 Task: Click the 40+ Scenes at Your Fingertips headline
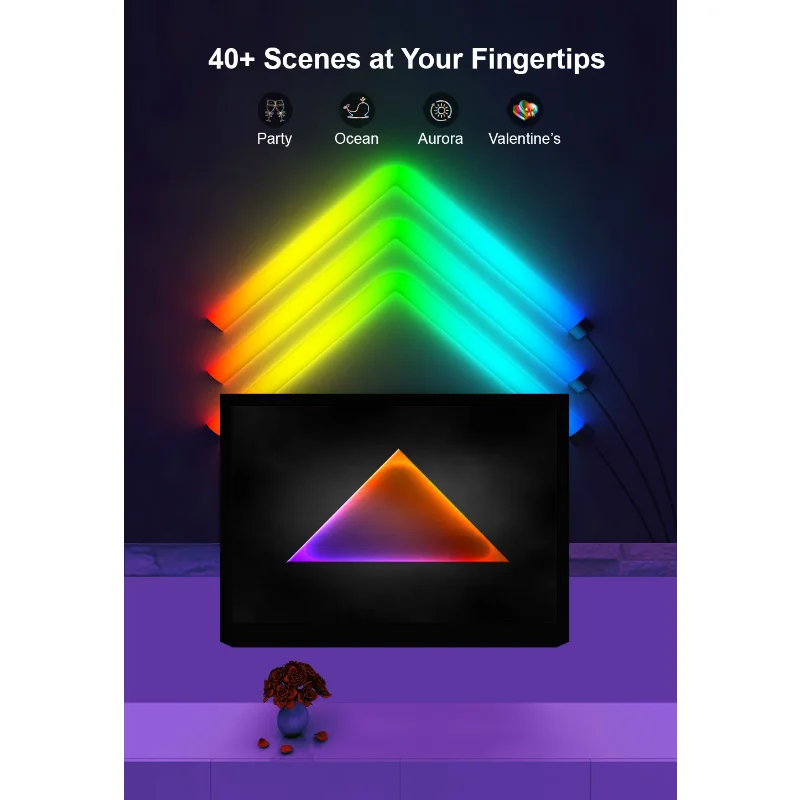tap(407, 59)
